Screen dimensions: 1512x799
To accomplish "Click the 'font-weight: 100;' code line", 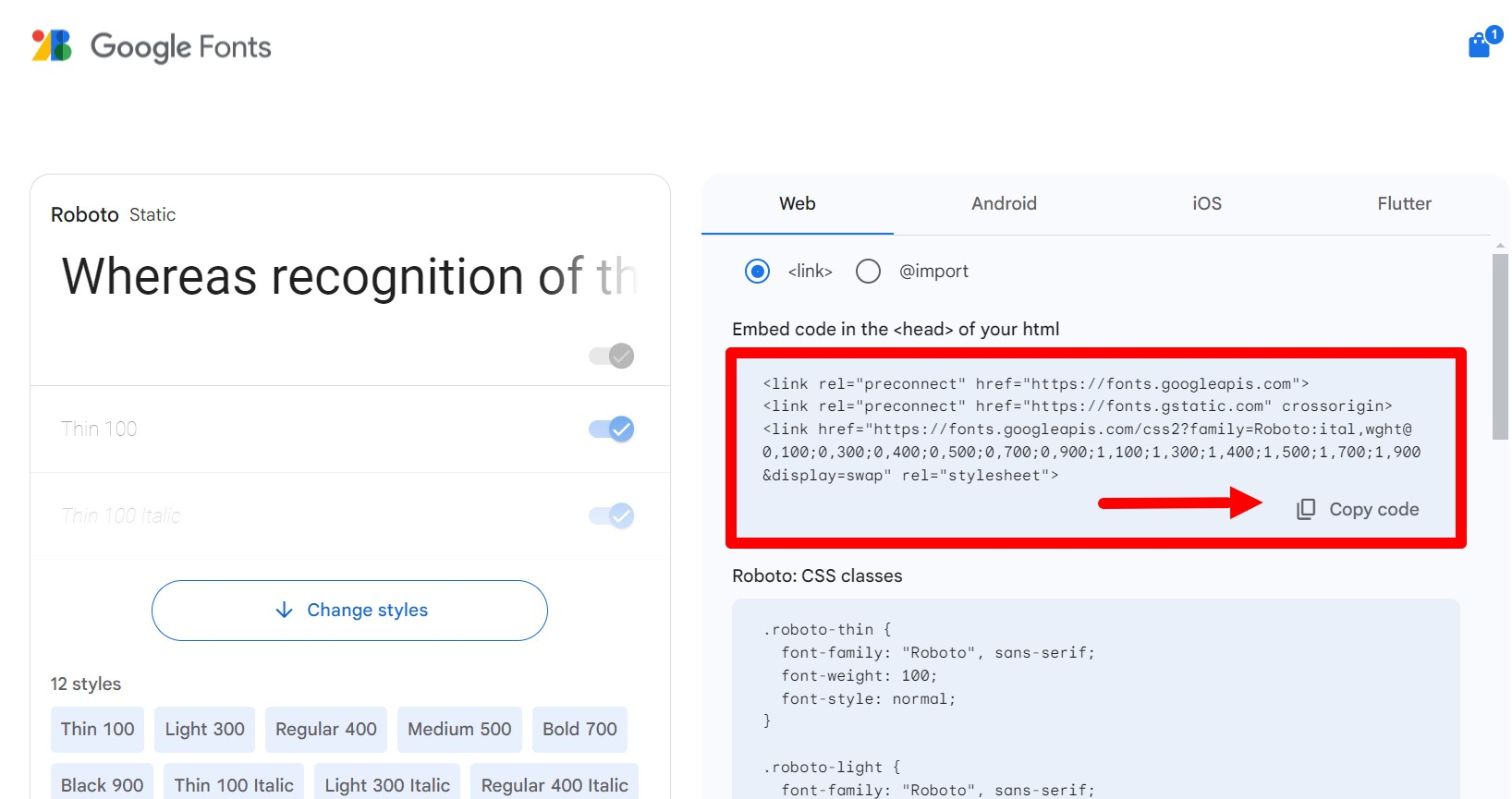I will pos(860,676).
